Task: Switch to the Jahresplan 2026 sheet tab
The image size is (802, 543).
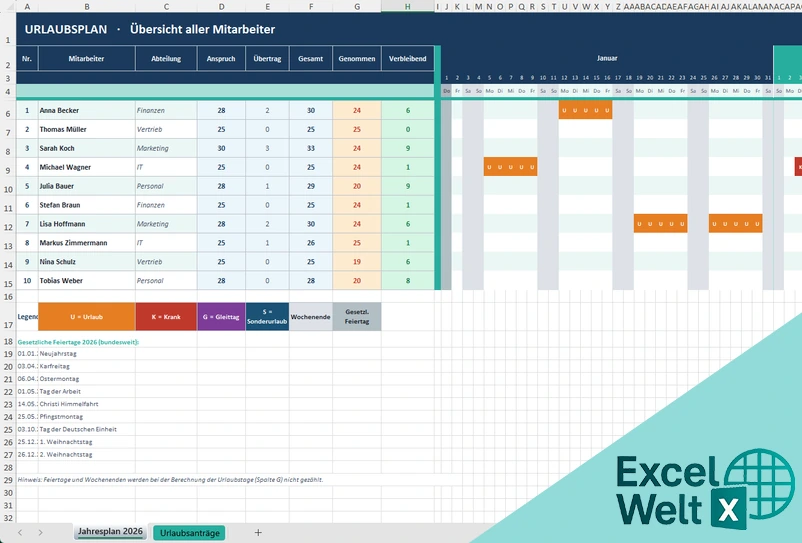Action: pyautogui.click(x=110, y=532)
